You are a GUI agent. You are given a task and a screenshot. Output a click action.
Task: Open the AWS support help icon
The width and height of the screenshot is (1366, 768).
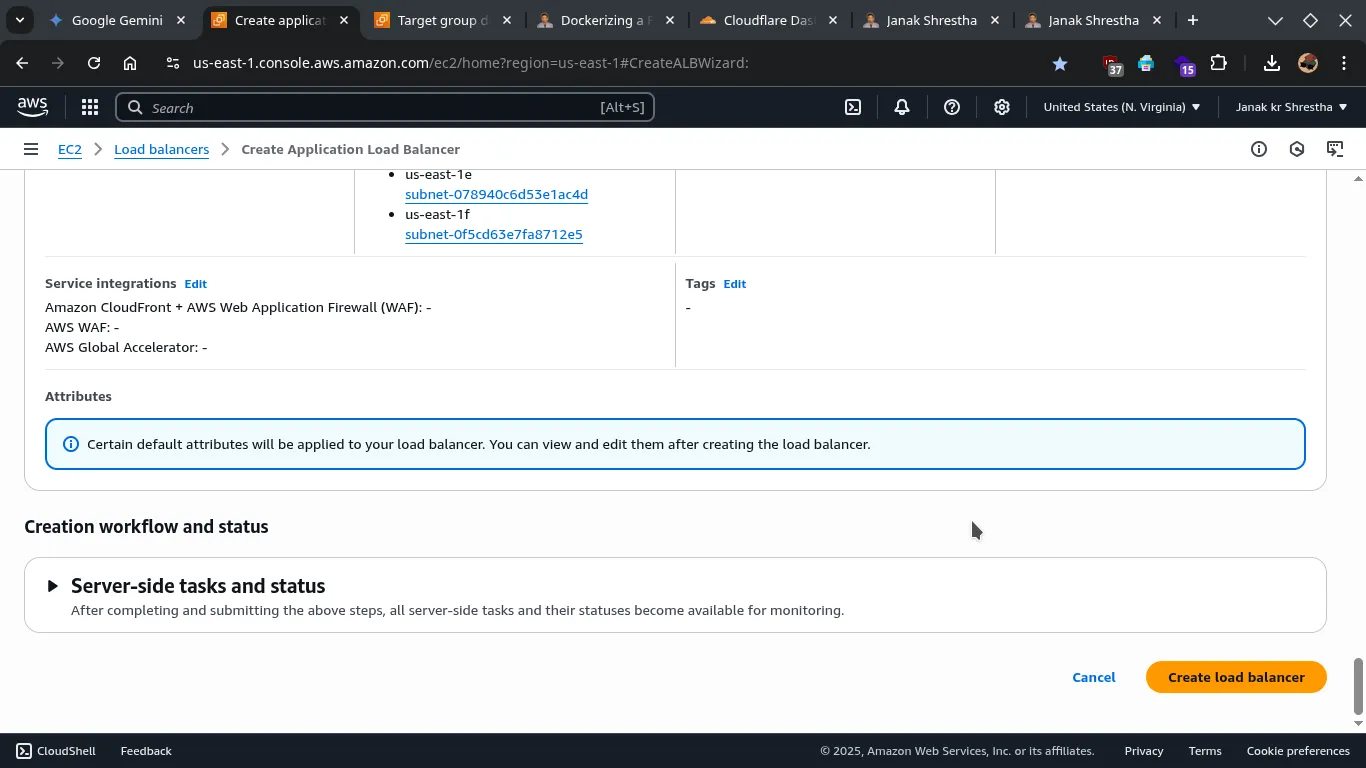pos(952,107)
